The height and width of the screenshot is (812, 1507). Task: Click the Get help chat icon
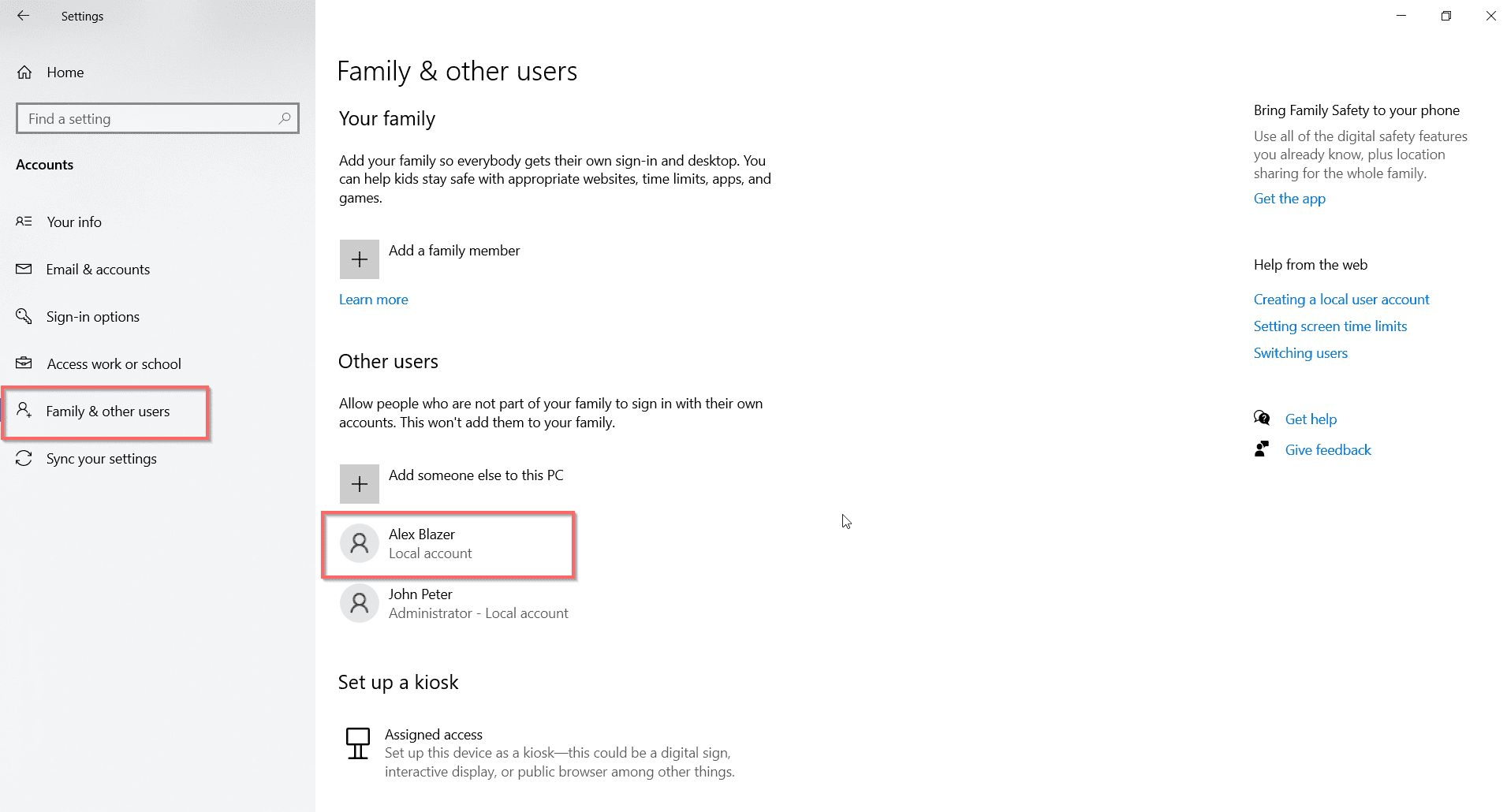click(1262, 419)
